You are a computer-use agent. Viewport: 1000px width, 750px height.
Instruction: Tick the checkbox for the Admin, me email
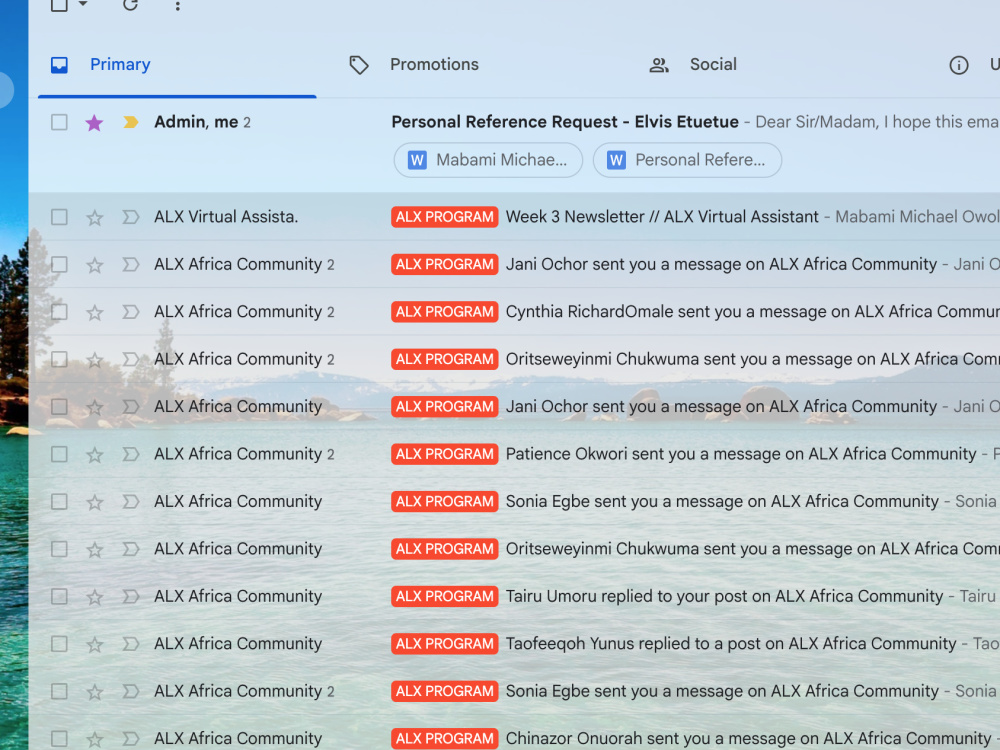click(x=59, y=122)
